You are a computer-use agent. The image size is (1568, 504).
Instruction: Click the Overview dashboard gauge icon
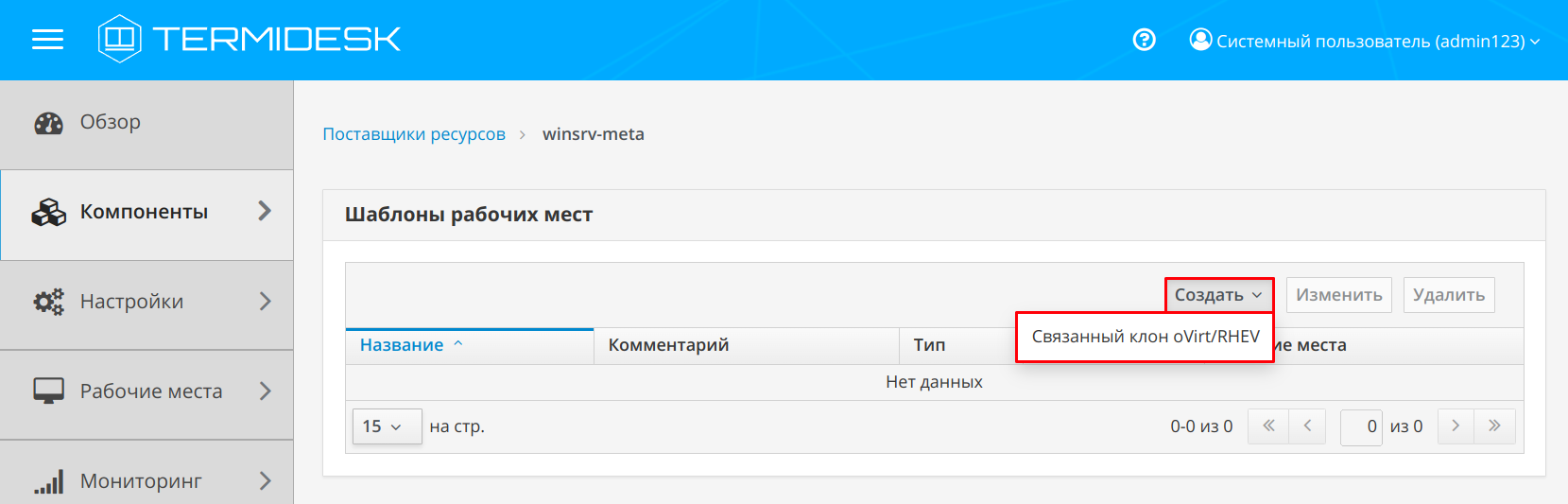pyautogui.click(x=48, y=123)
